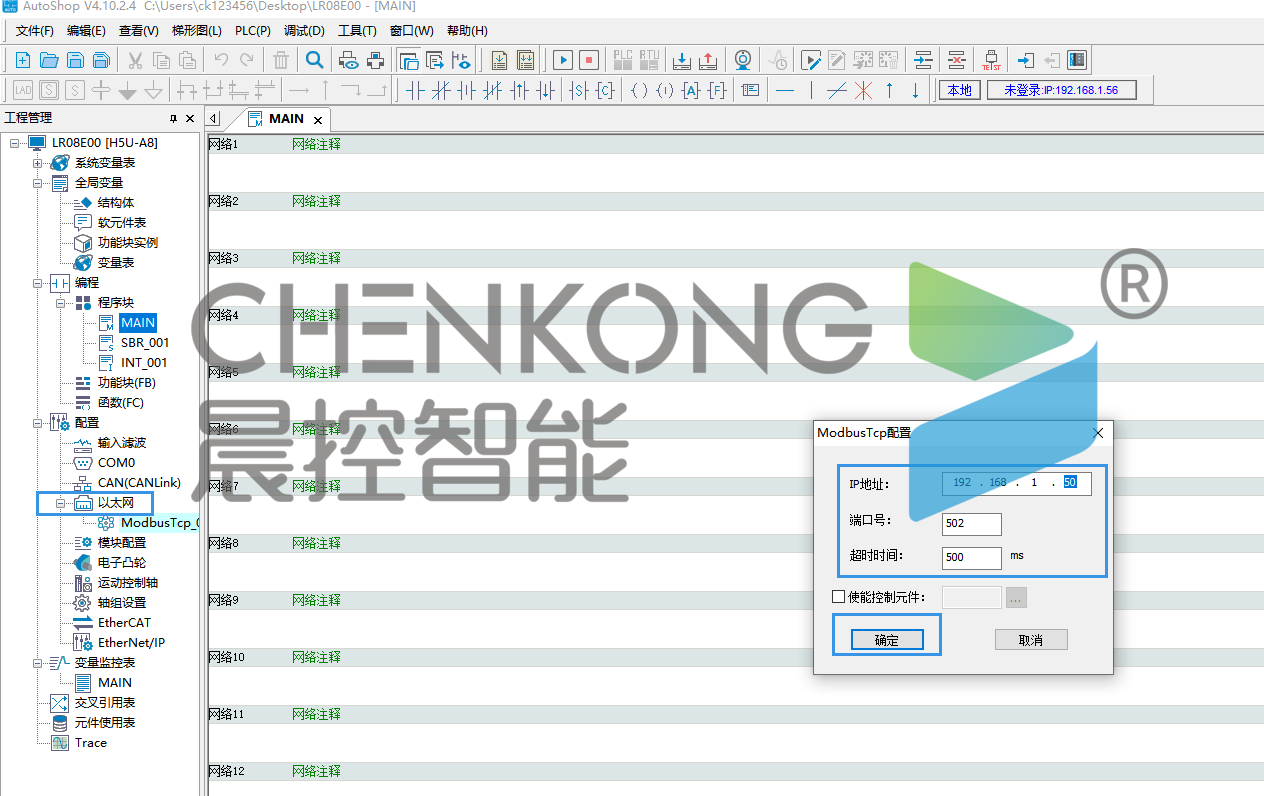
Task: Click the USB TEST connection icon
Action: tap(991, 60)
